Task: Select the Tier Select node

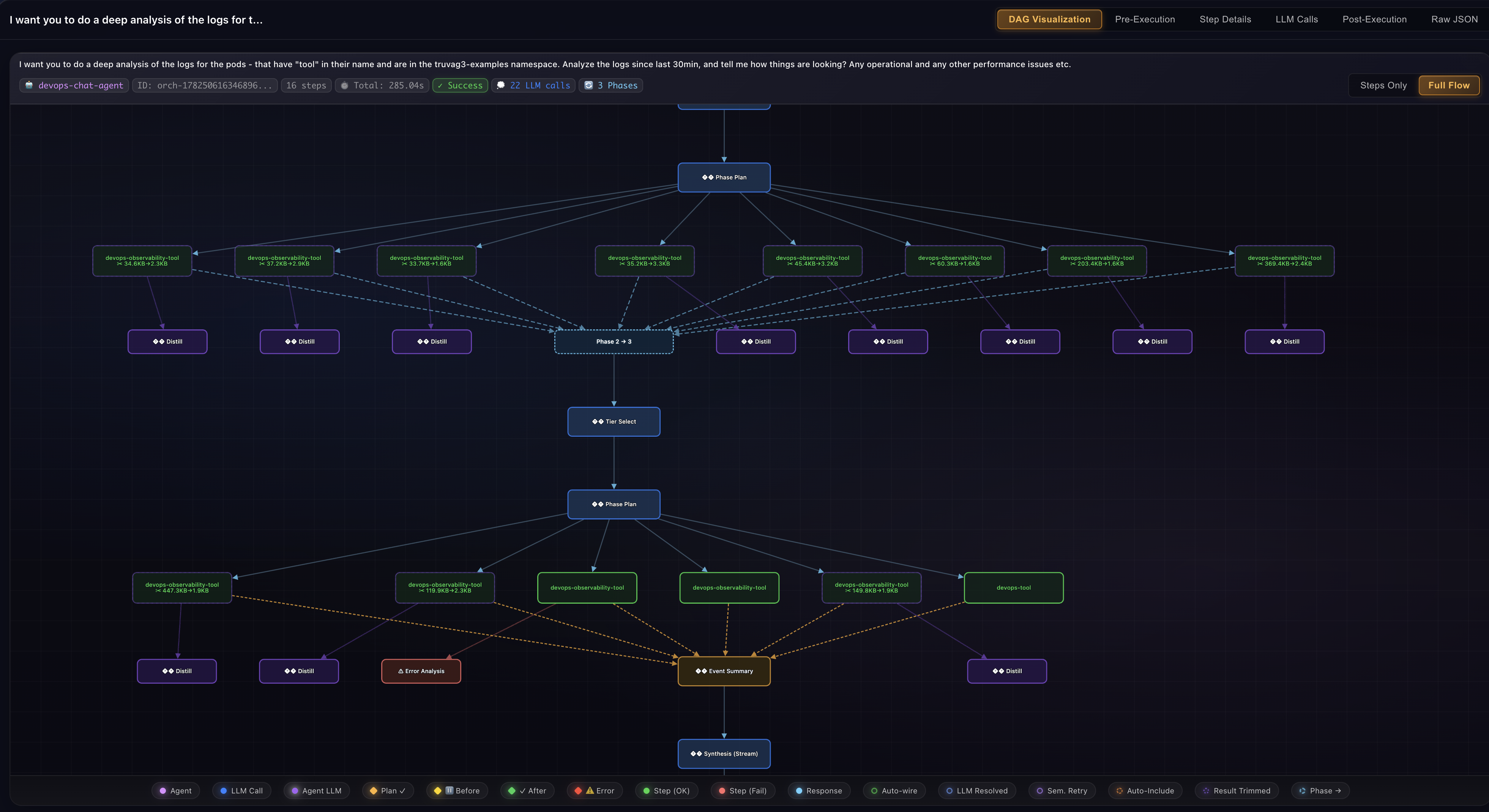Action: click(x=614, y=422)
